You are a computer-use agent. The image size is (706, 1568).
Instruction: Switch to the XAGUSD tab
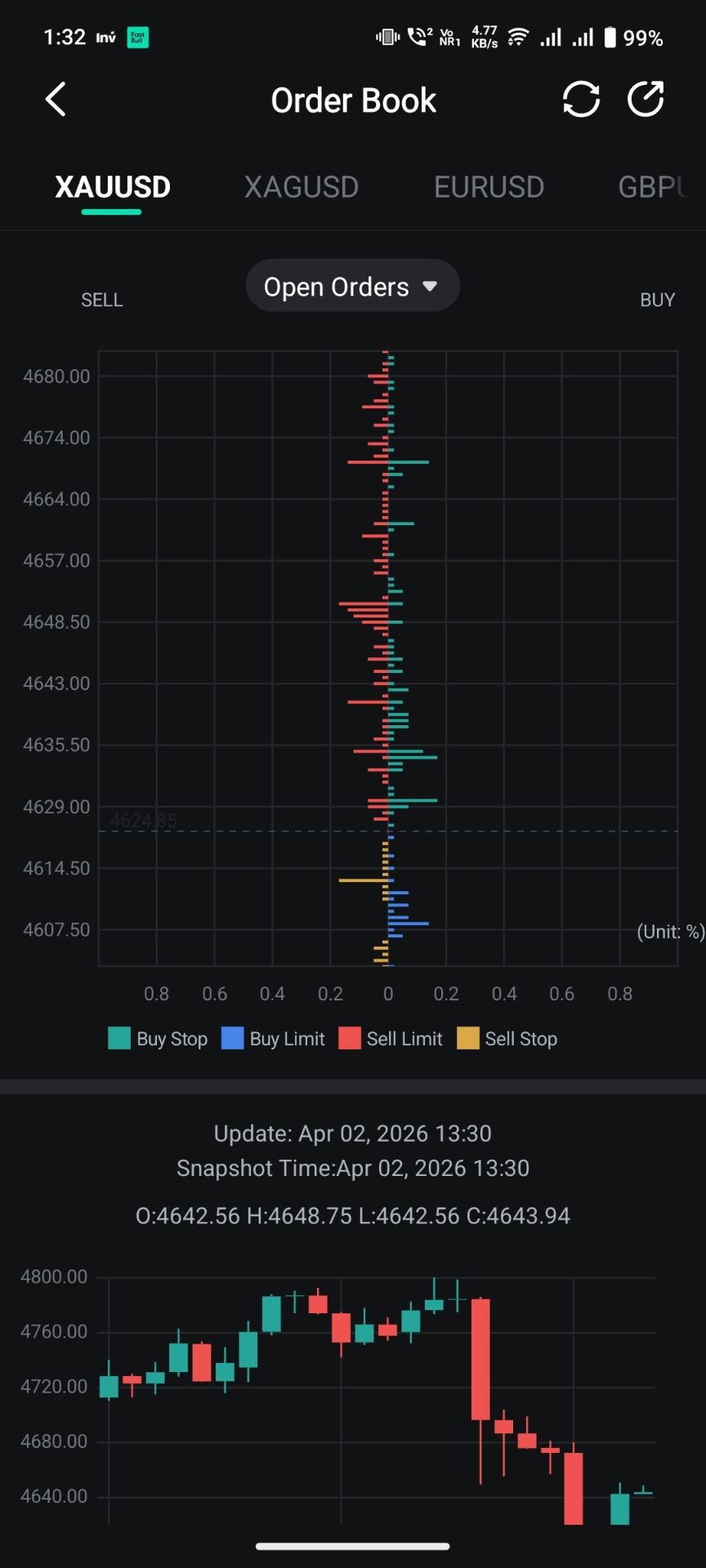302,187
